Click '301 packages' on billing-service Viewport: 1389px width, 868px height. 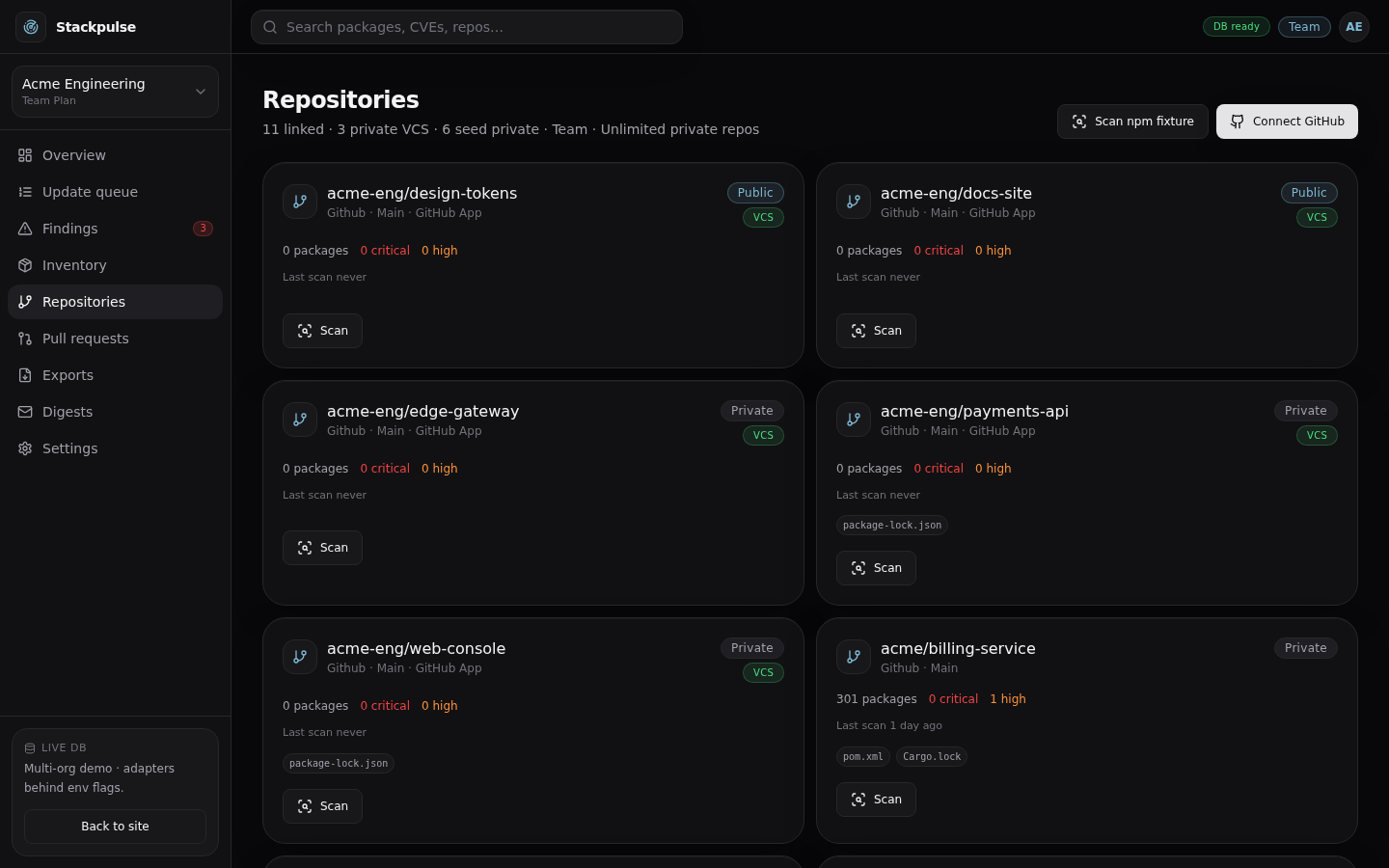click(876, 699)
